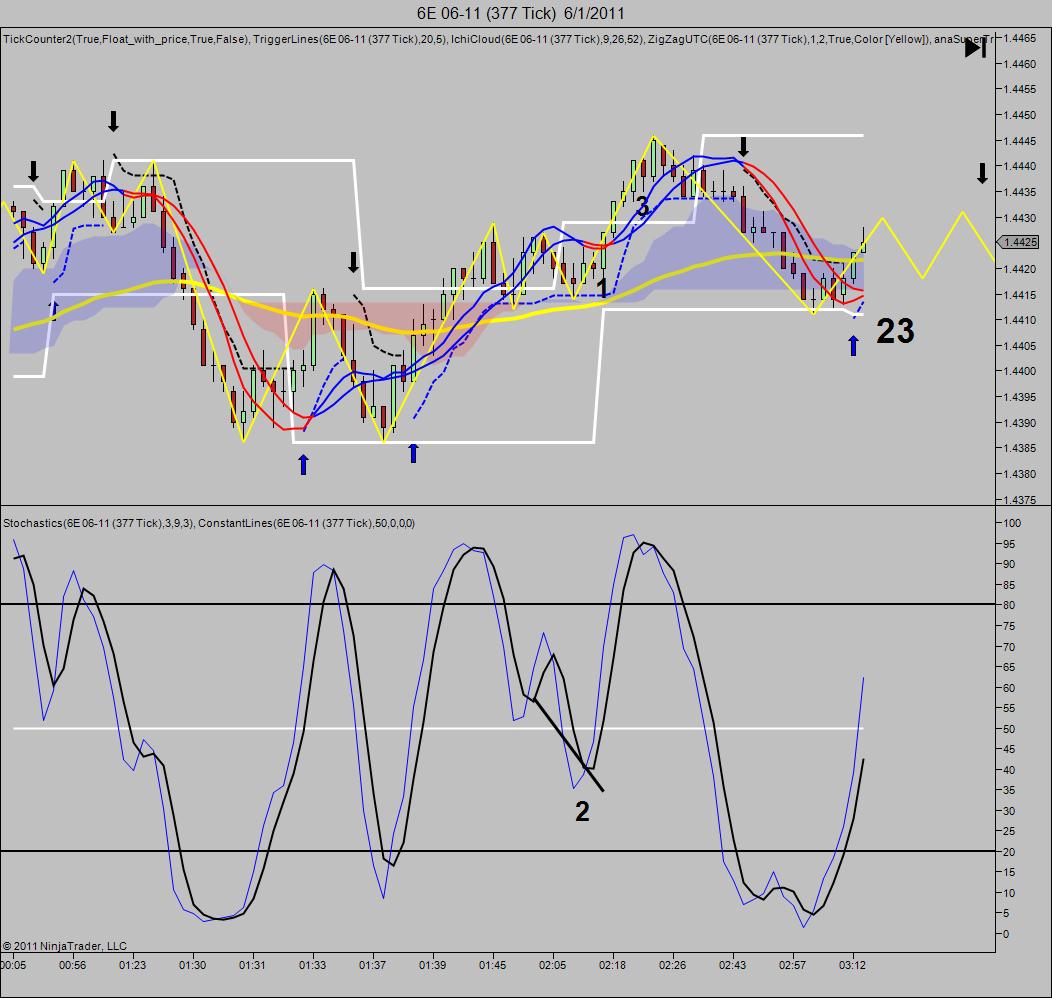
Task: Click the 35 level on the Stochastics axis
Action: [1009, 790]
